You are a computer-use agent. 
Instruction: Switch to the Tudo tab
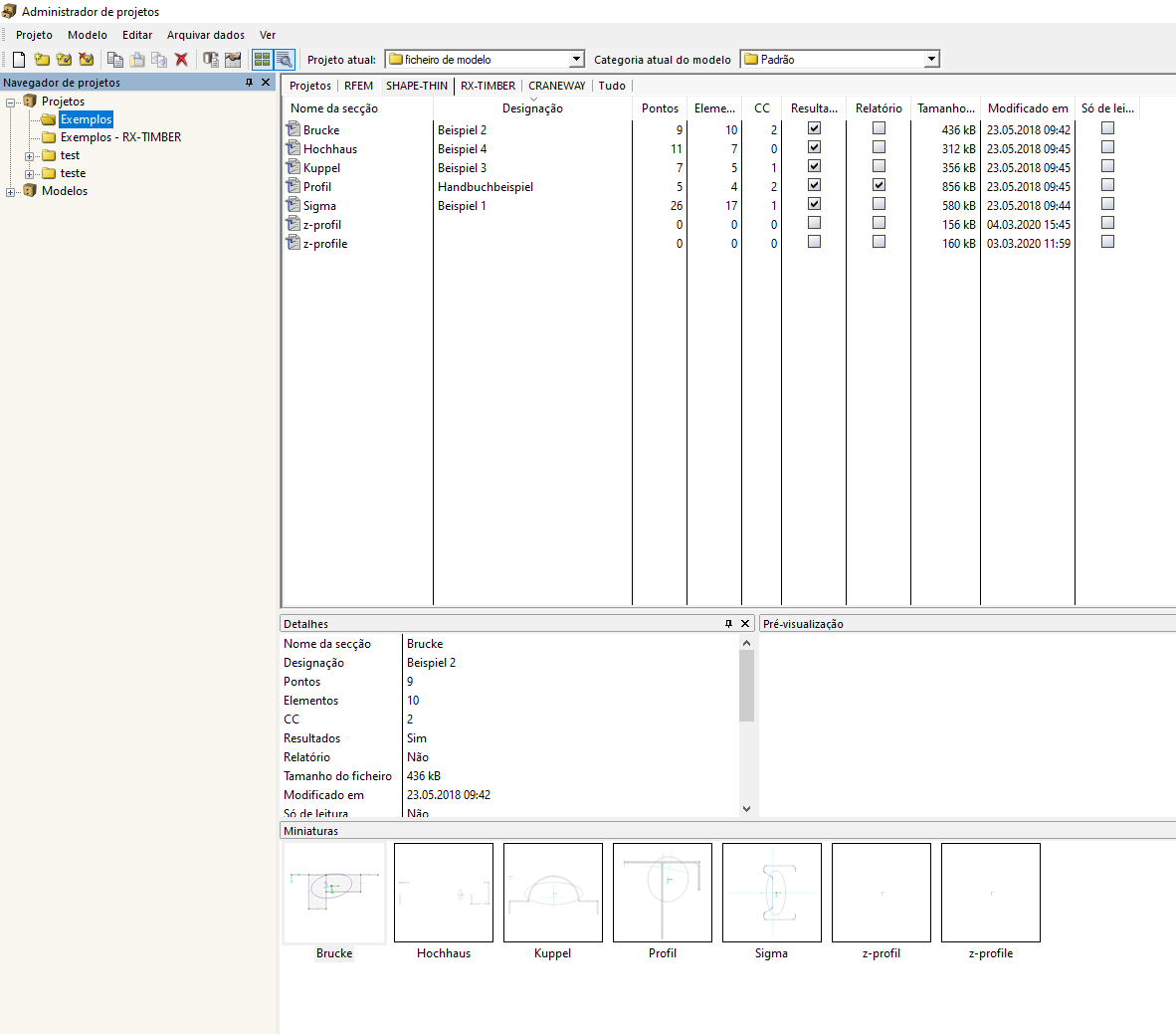tap(612, 86)
